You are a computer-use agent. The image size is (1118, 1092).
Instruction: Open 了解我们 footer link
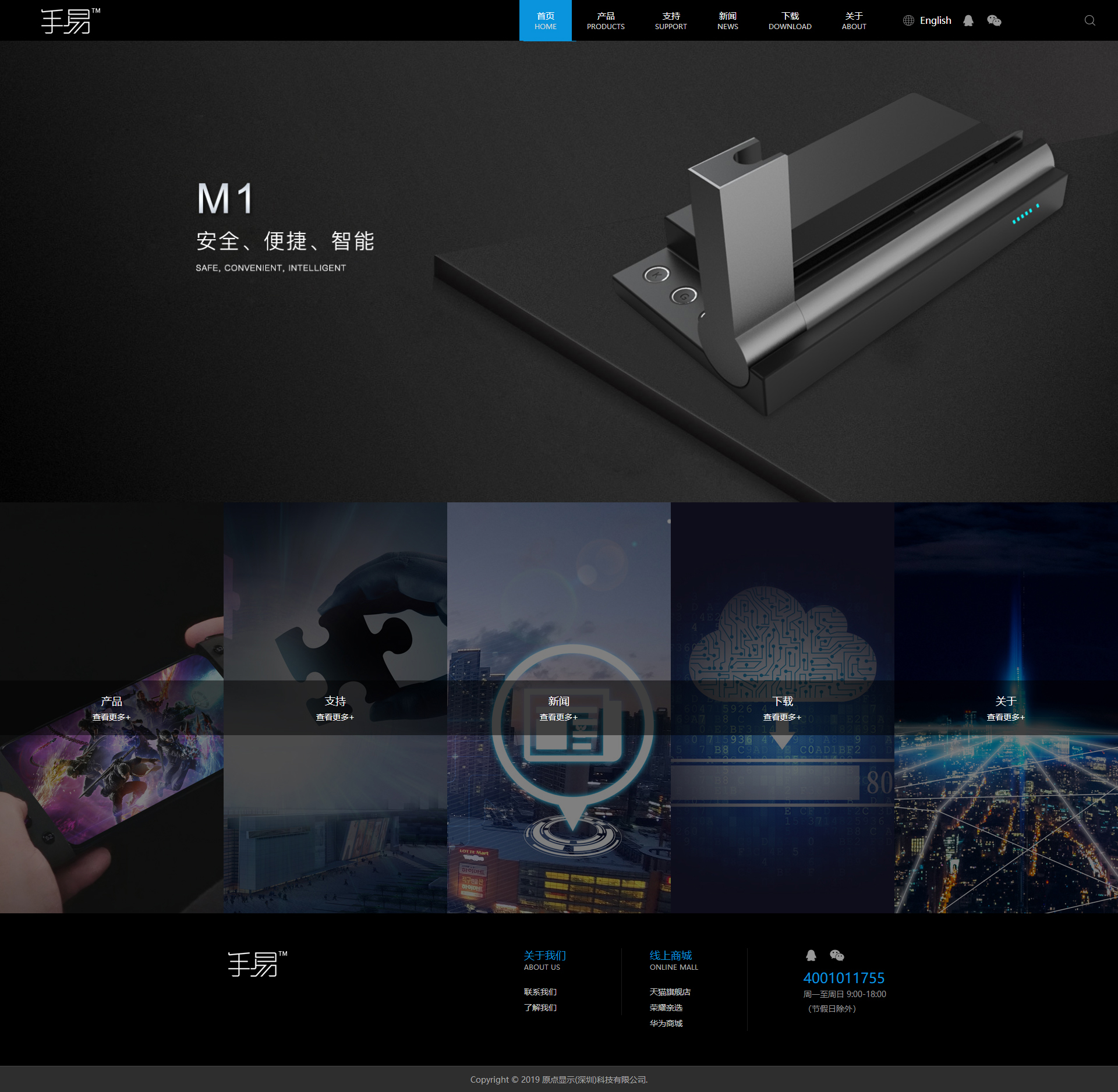click(x=540, y=1008)
